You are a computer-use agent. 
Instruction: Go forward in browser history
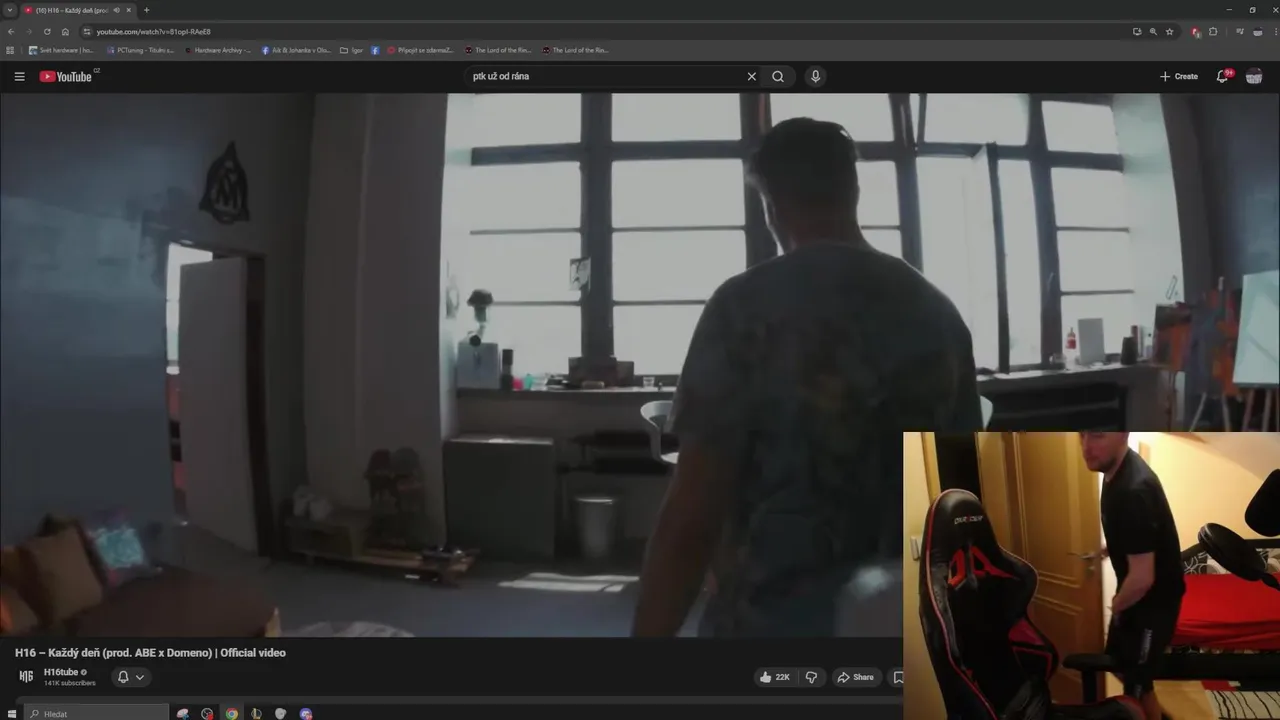point(29,31)
